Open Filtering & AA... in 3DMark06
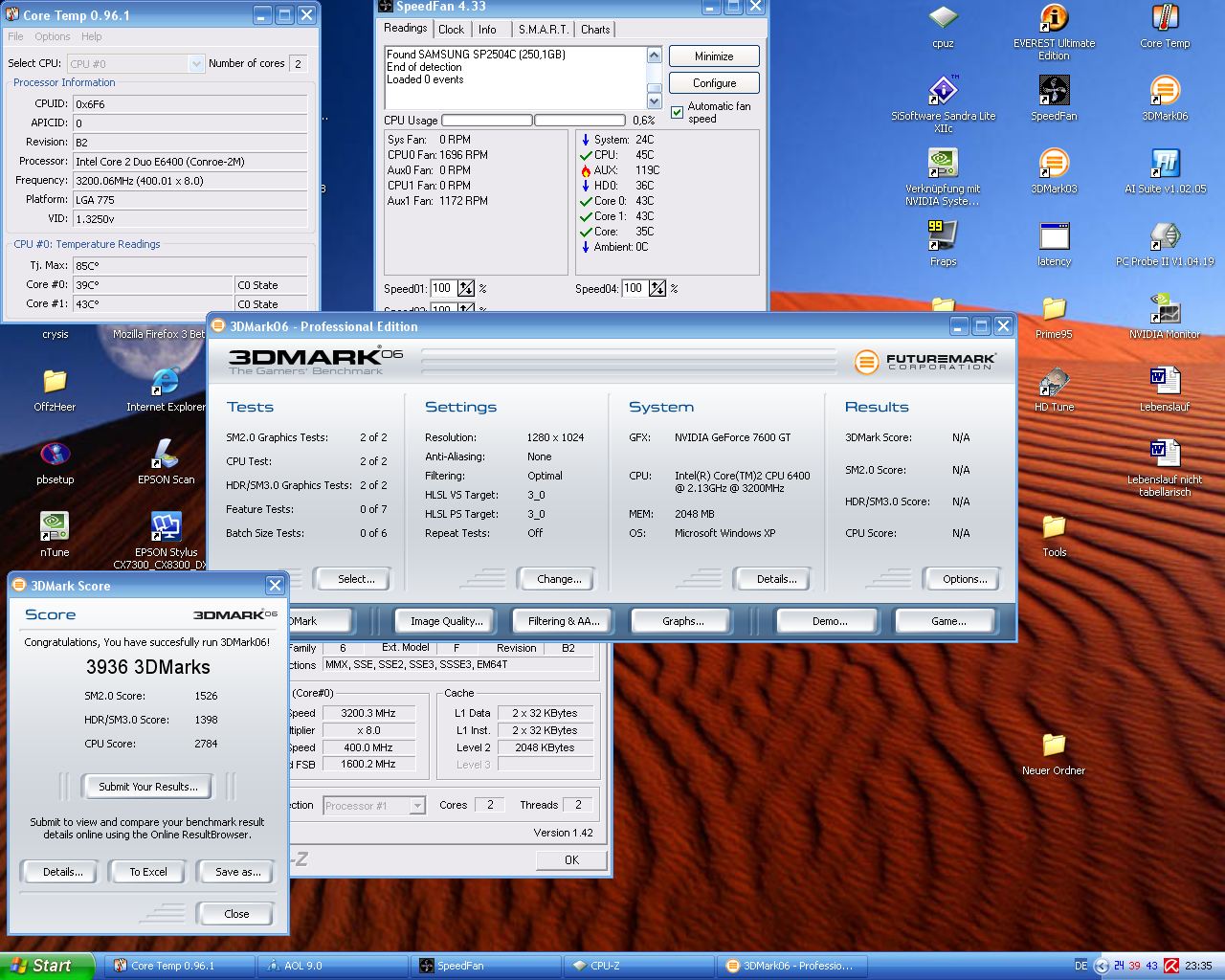 564,621
